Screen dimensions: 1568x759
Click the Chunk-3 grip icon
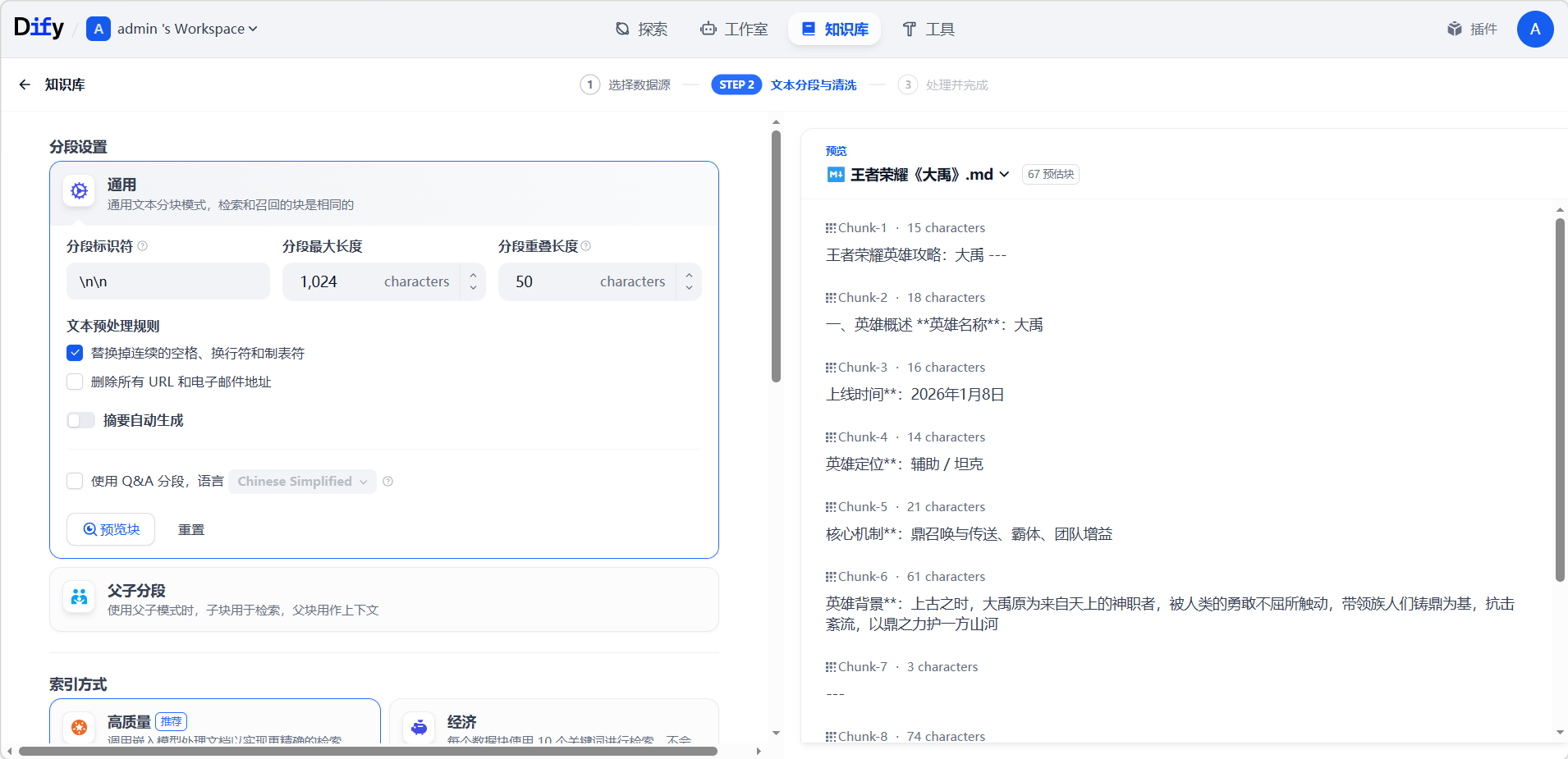tap(831, 368)
